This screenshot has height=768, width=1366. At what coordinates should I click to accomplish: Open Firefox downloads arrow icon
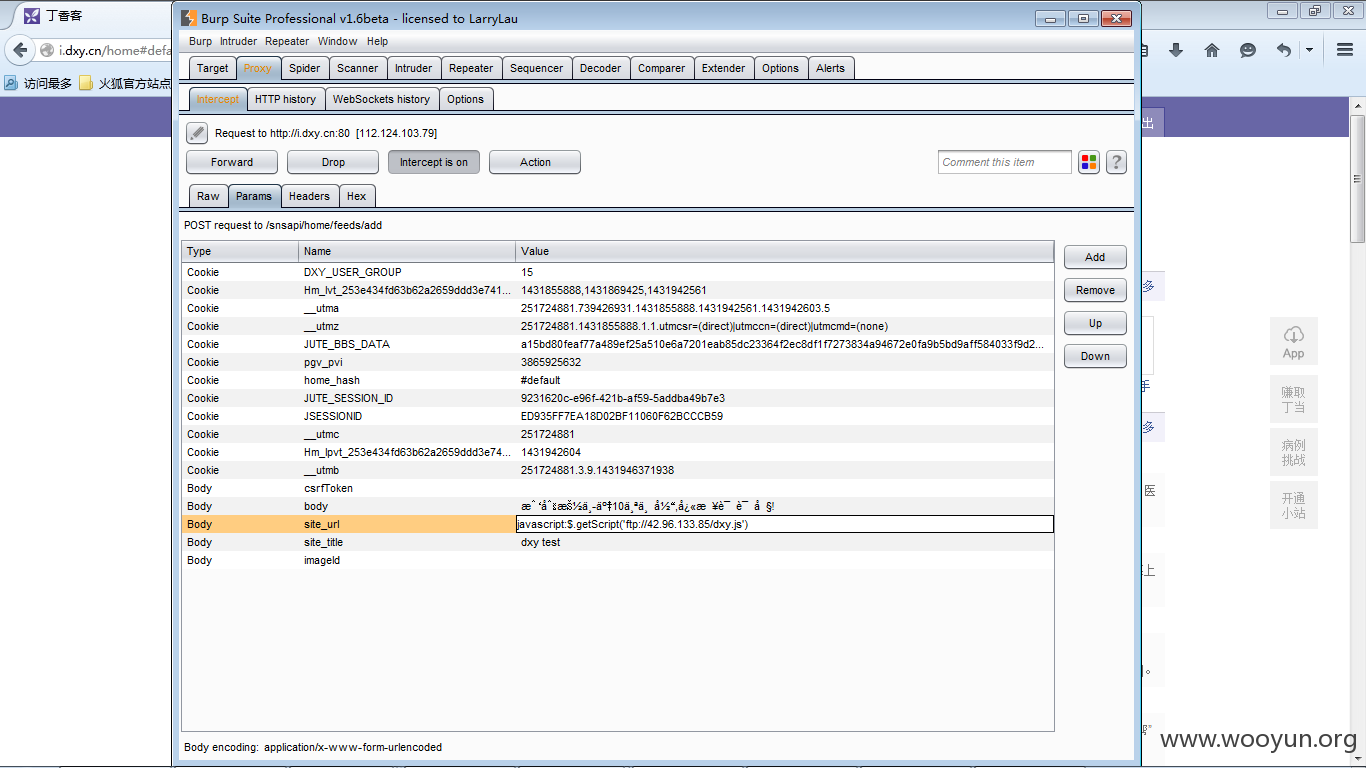(1176, 50)
